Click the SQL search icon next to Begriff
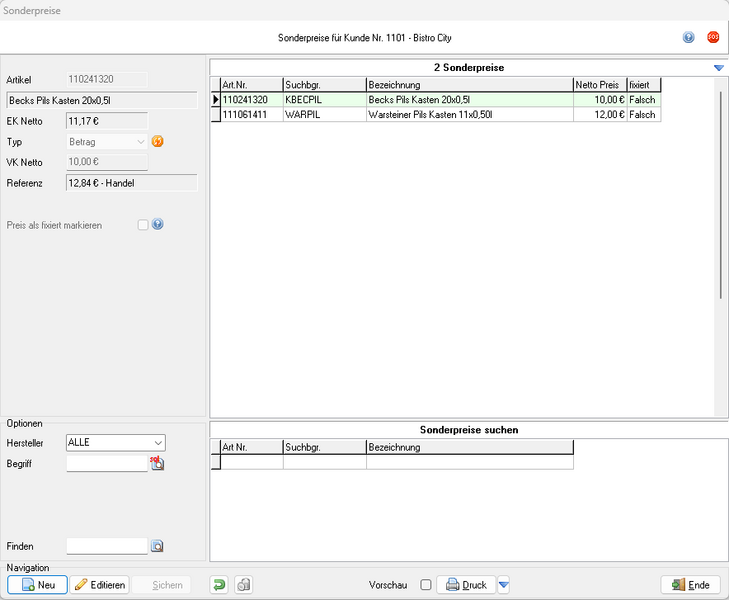This screenshot has width=729, height=600. click(157, 463)
